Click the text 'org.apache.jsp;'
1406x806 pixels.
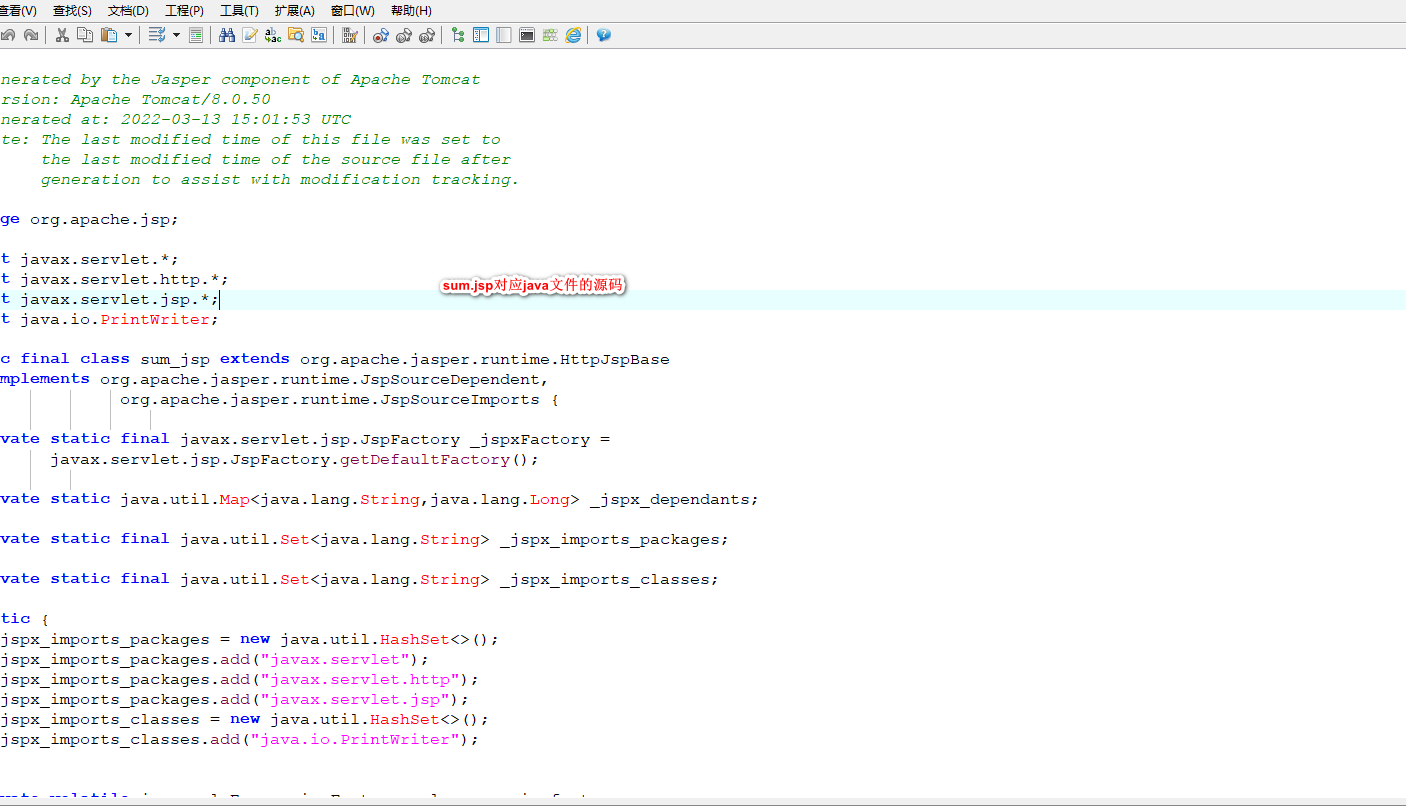tap(105, 220)
